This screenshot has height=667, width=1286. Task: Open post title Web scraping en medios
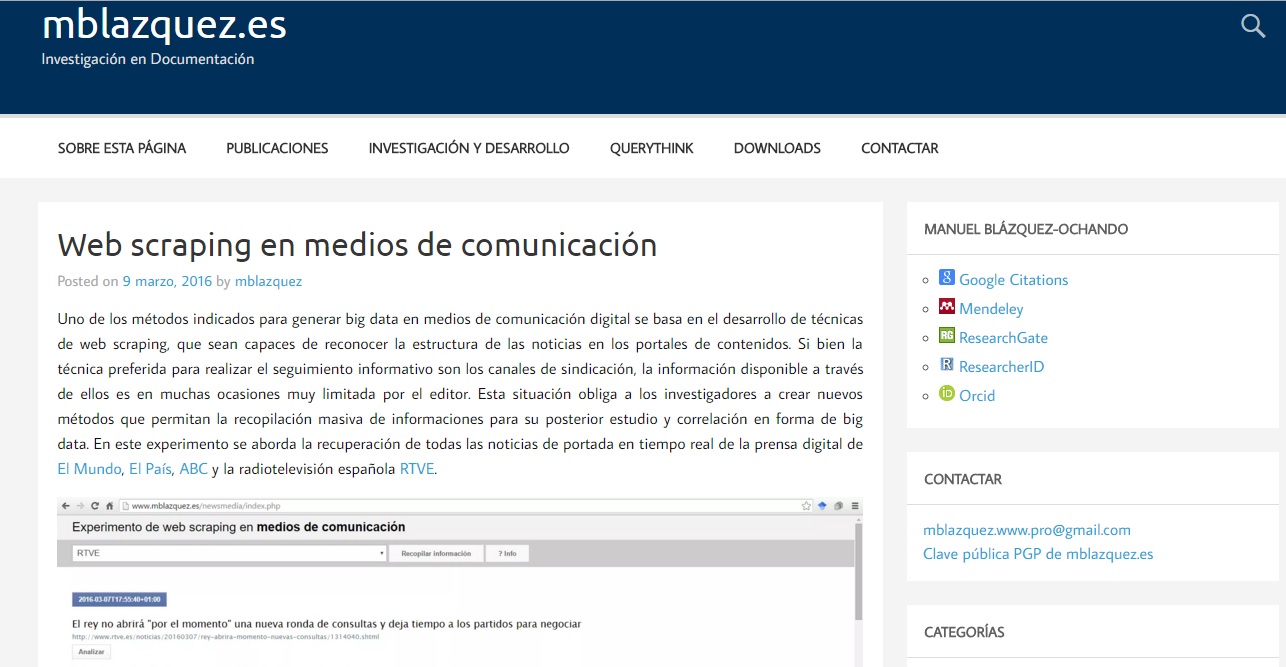point(357,244)
